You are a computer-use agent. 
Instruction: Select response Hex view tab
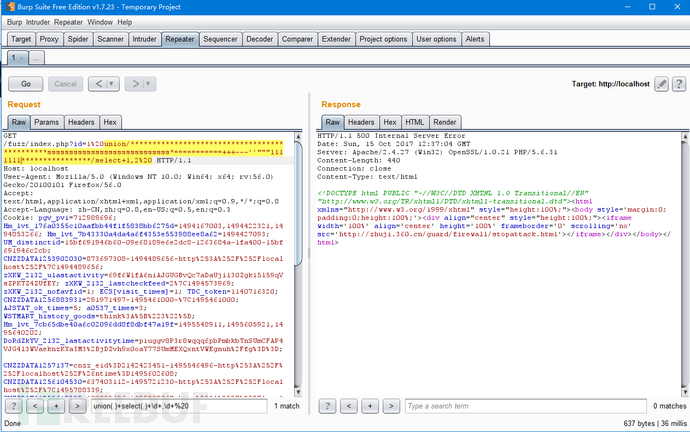pyautogui.click(x=390, y=122)
